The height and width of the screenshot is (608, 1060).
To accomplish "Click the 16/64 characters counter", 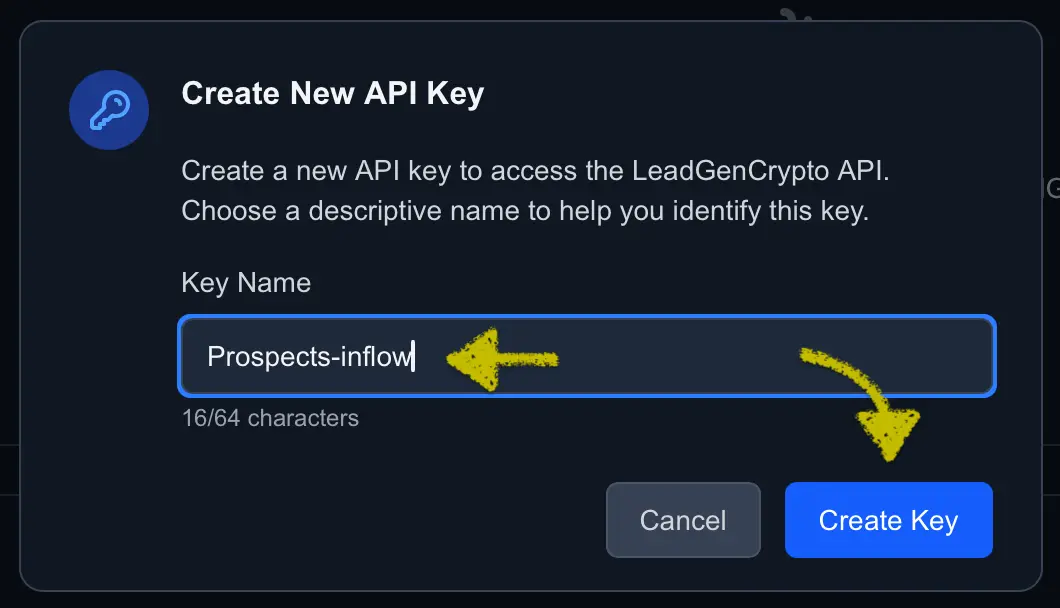I will pyautogui.click(x=268, y=418).
